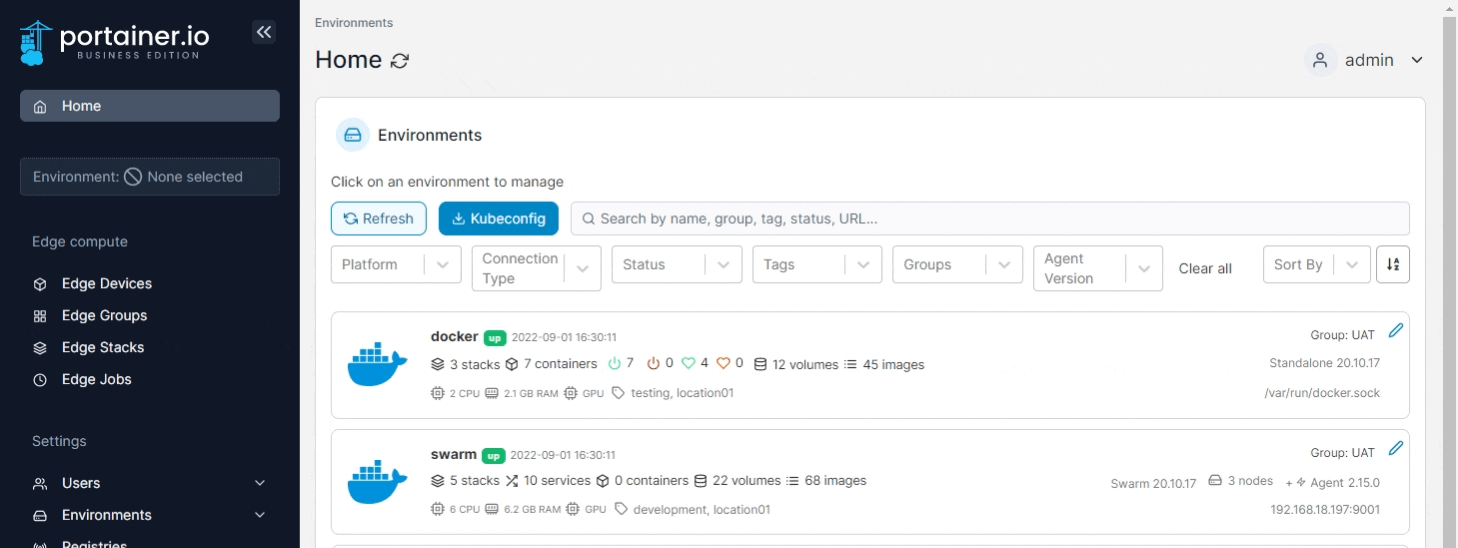Open the Status filter dropdown

click(677, 265)
